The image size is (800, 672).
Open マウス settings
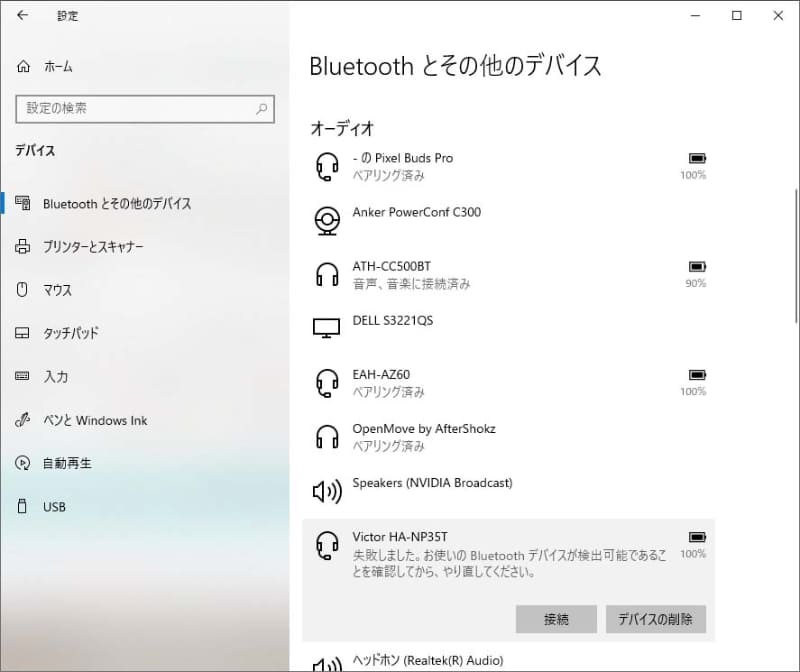pos(58,290)
